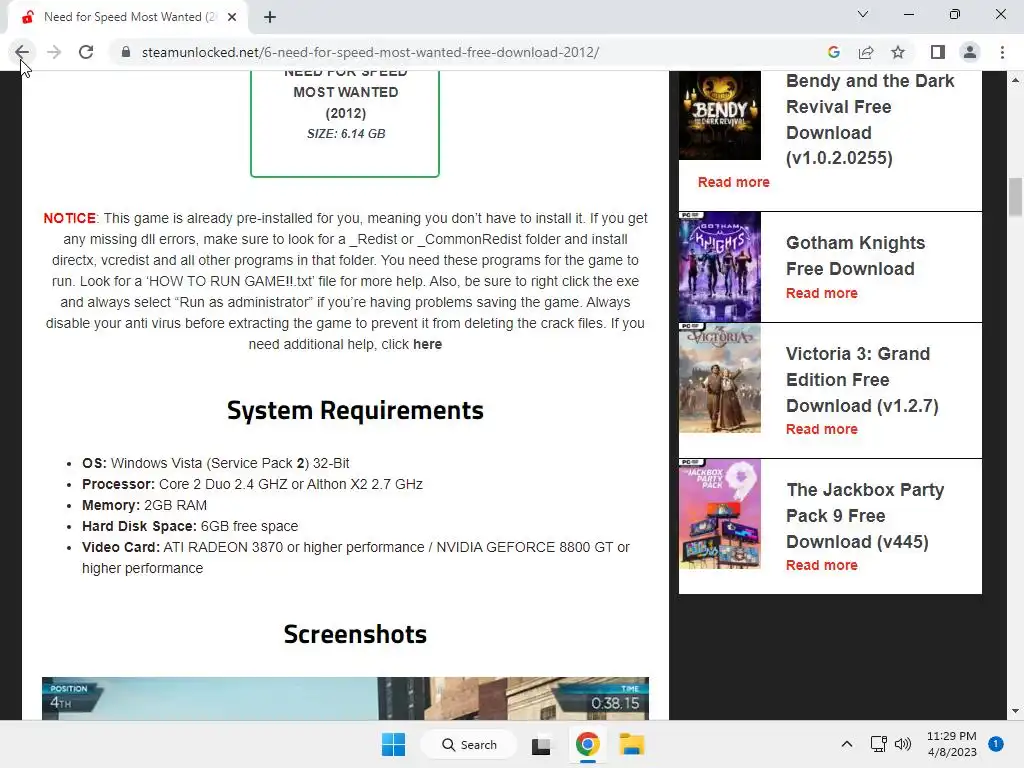
Task: Open the Jackbox Party Pack 9 thumbnail
Action: tap(720, 514)
